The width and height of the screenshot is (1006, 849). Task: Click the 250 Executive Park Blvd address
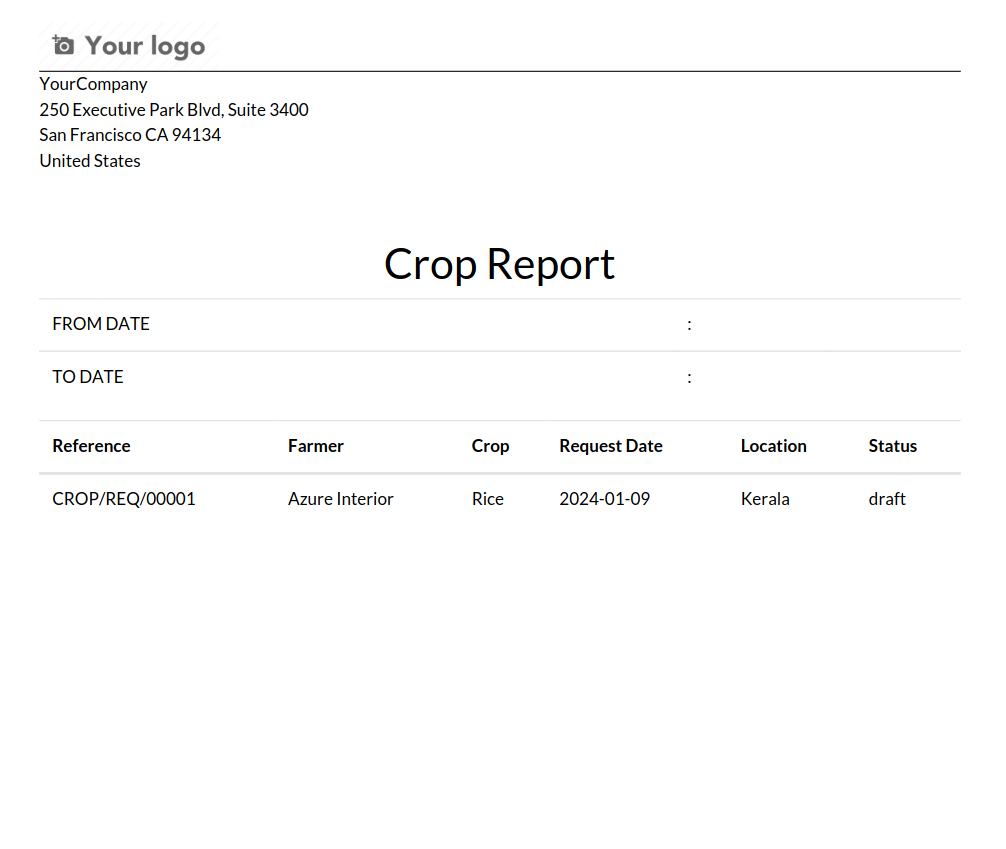click(x=174, y=110)
